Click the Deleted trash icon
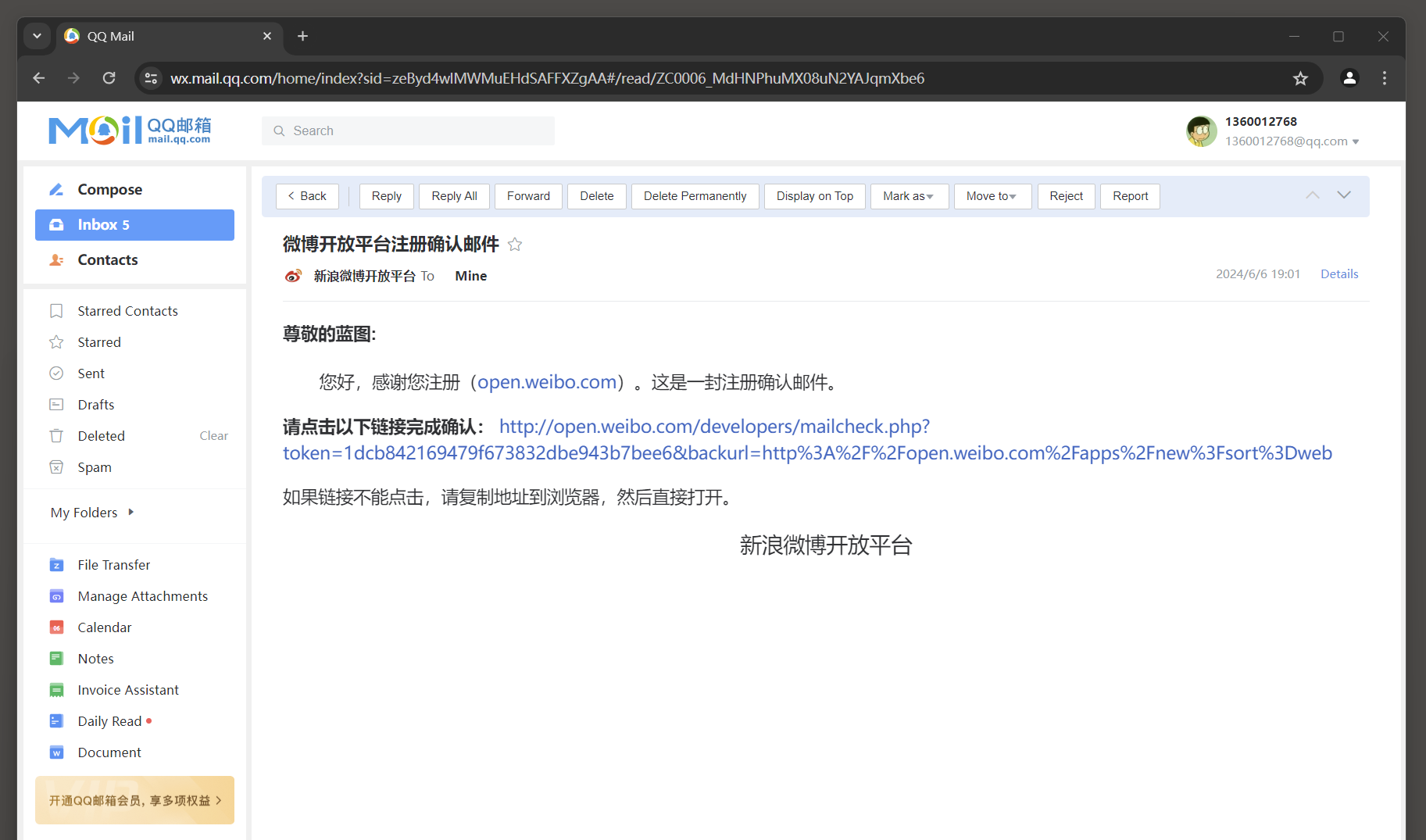This screenshot has height=840, width=1426. pos(56,436)
